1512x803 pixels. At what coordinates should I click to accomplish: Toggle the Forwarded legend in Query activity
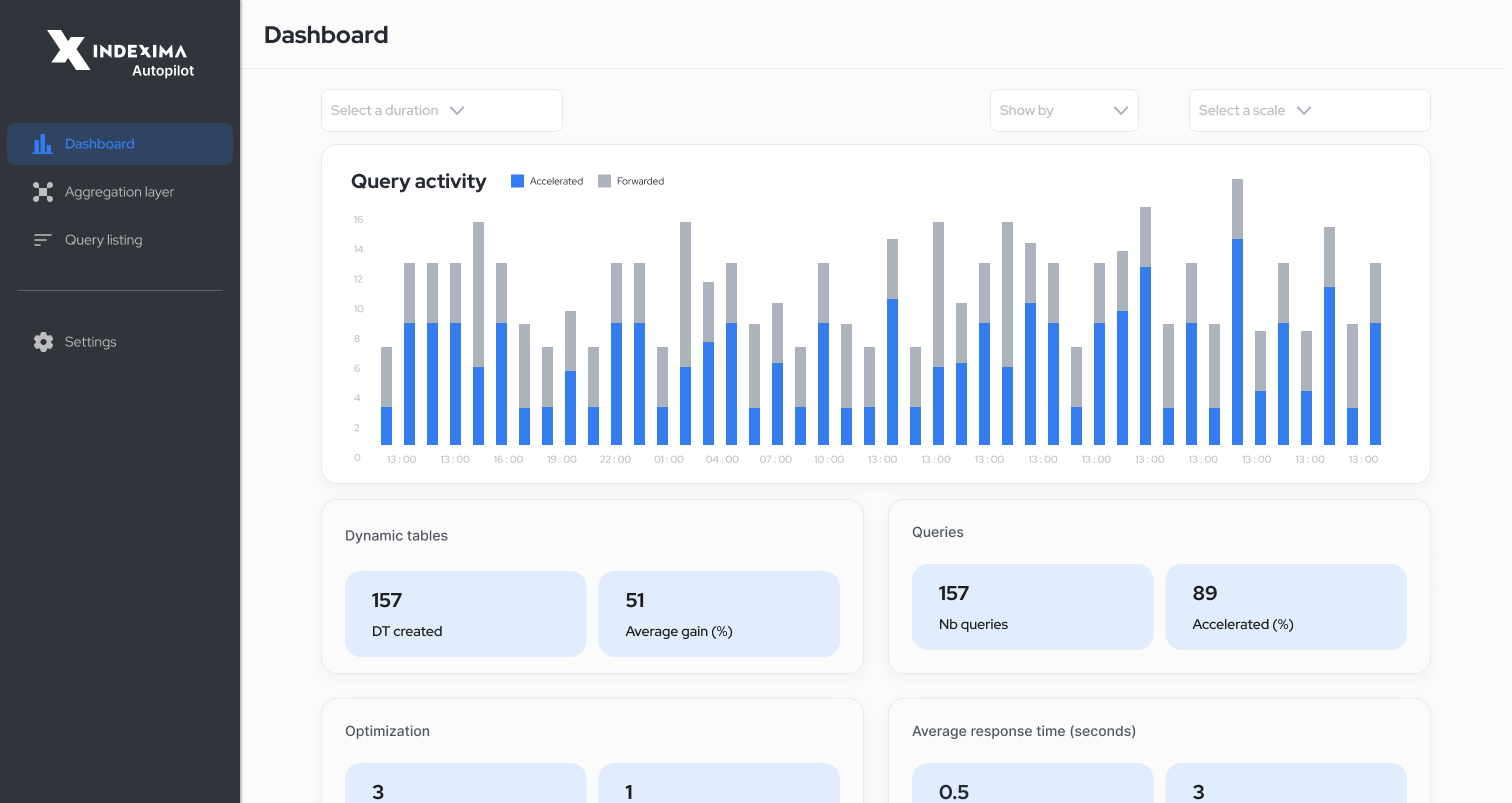(631, 181)
